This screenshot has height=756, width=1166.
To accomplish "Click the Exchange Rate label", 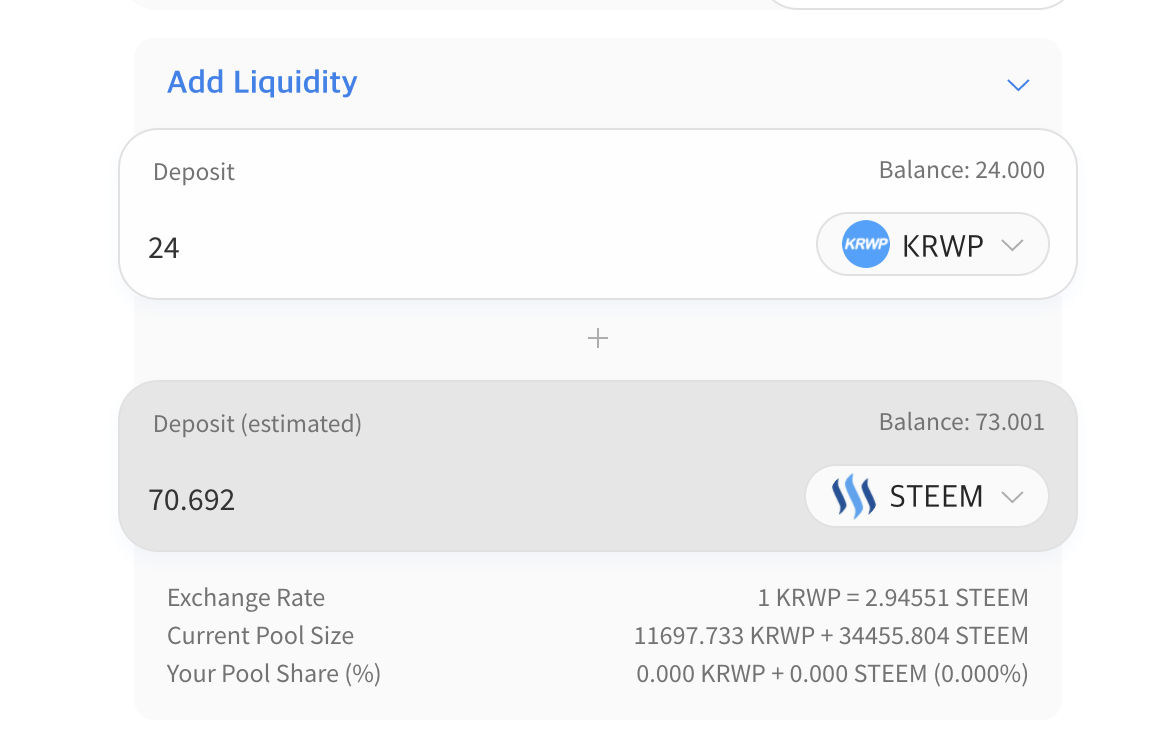I will [246, 598].
